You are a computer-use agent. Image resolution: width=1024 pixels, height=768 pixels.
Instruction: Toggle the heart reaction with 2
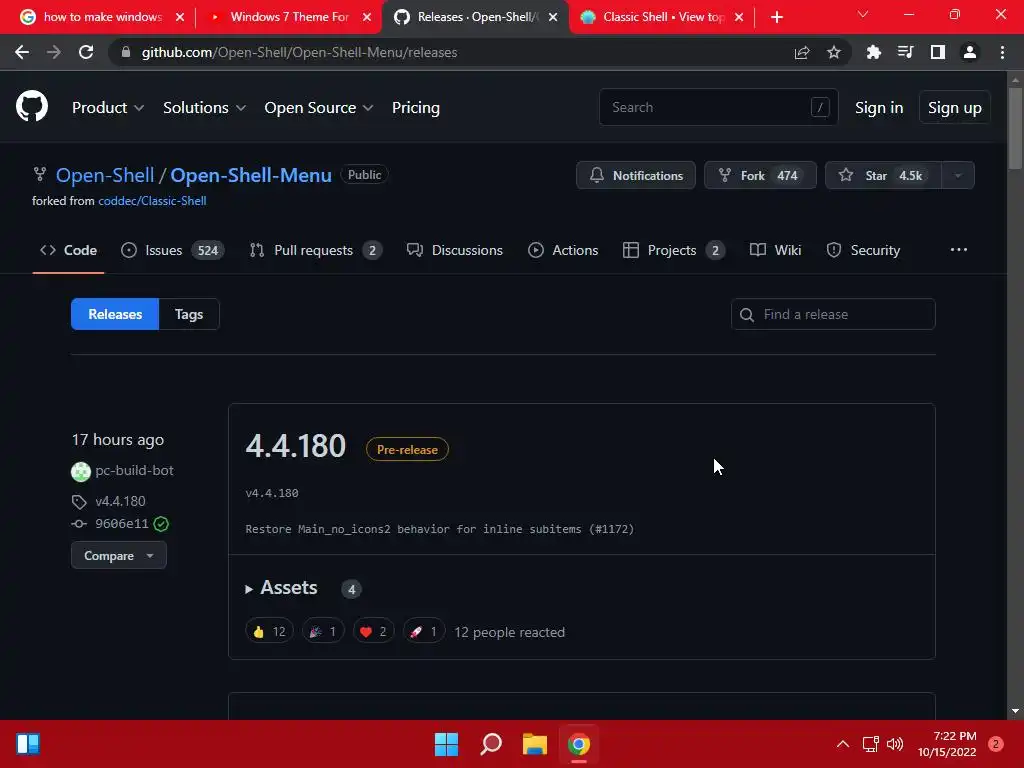tap(374, 632)
